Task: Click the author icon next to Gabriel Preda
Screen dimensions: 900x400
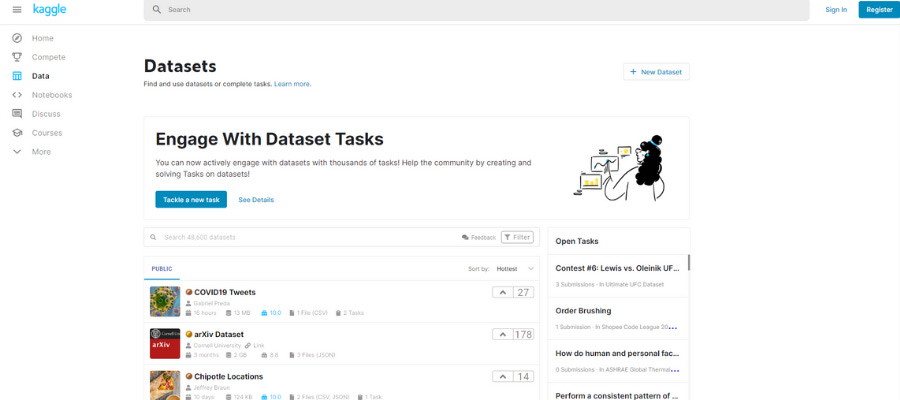Action: coord(188,303)
